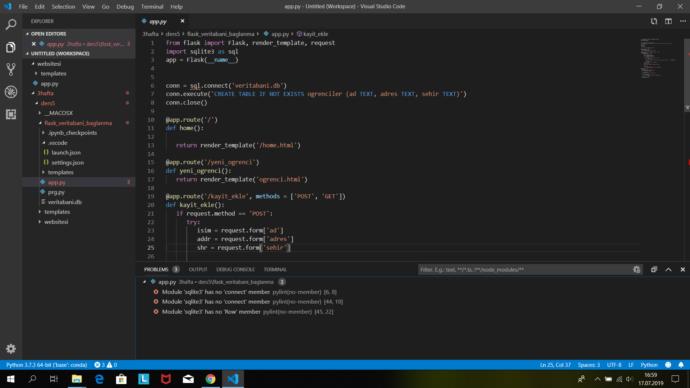
Task: Open veritabani.db file in explorer
Action: pyautogui.click(x=64, y=202)
